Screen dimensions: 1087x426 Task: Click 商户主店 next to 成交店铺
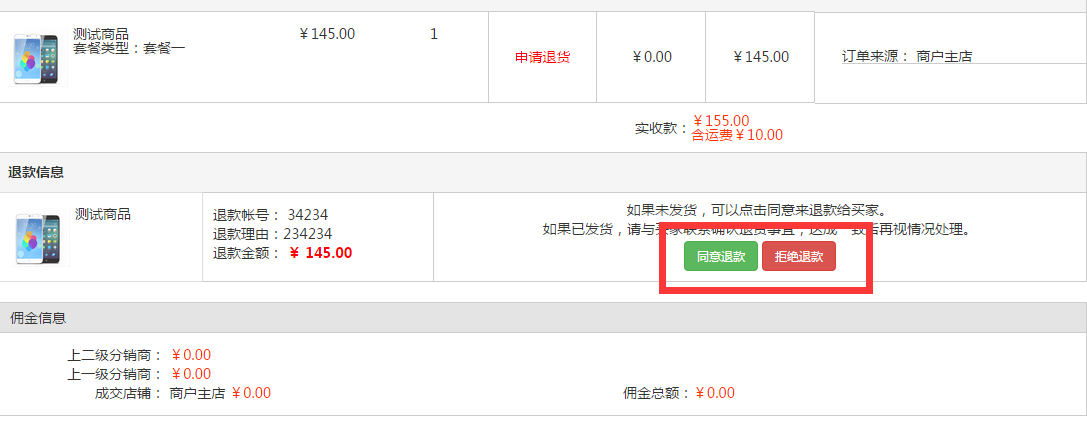click(x=197, y=393)
